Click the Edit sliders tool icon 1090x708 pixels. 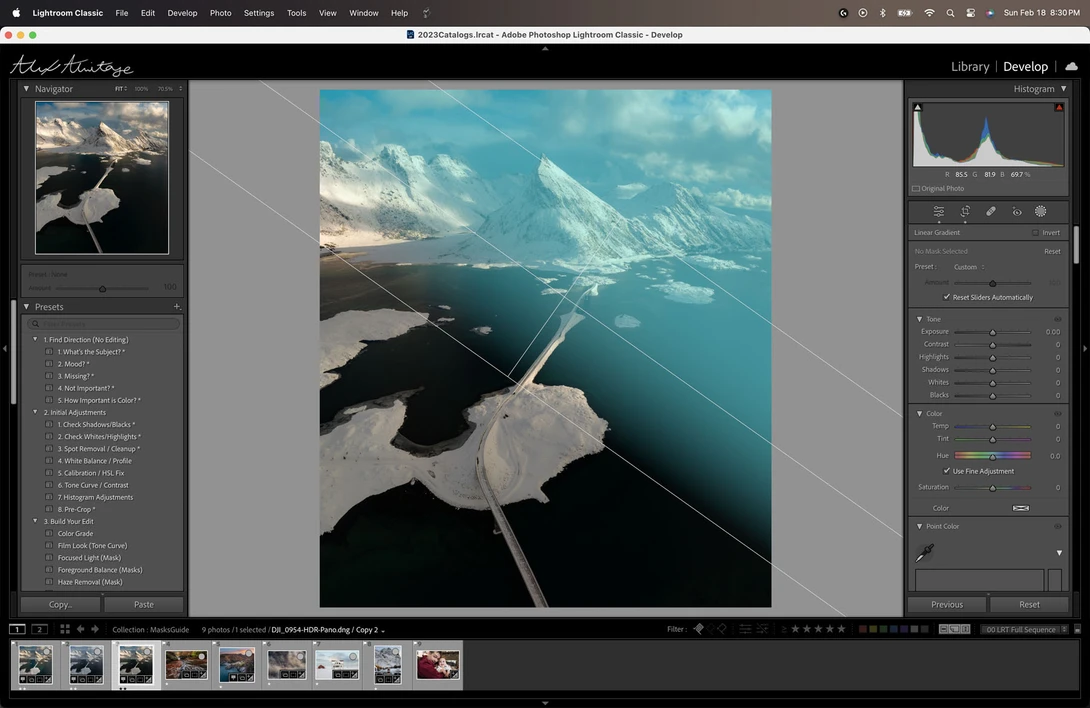click(x=938, y=211)
